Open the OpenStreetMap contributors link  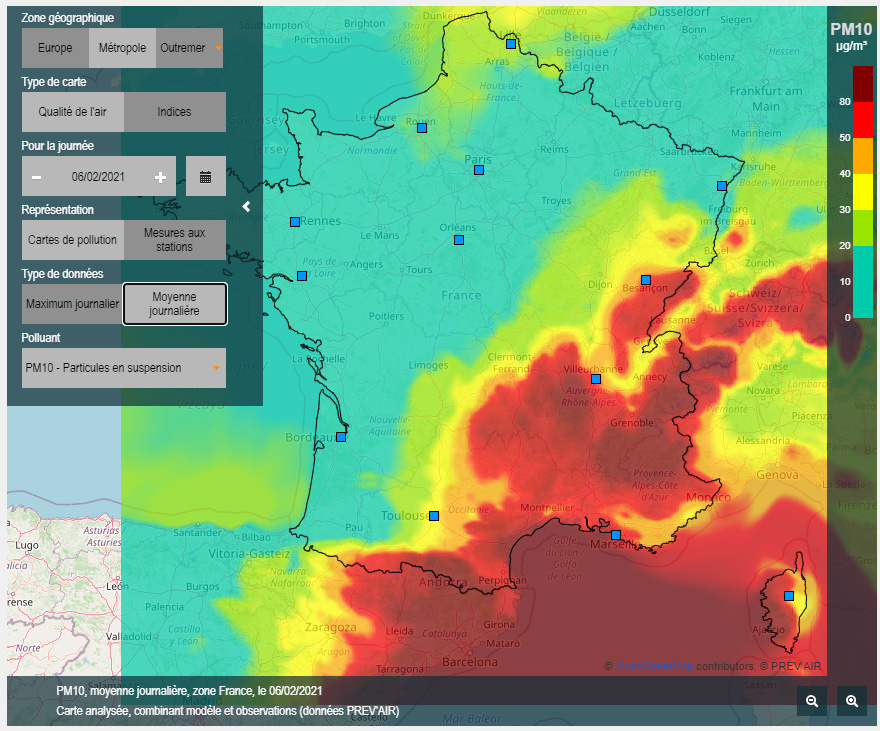click(x=654, y=666)
